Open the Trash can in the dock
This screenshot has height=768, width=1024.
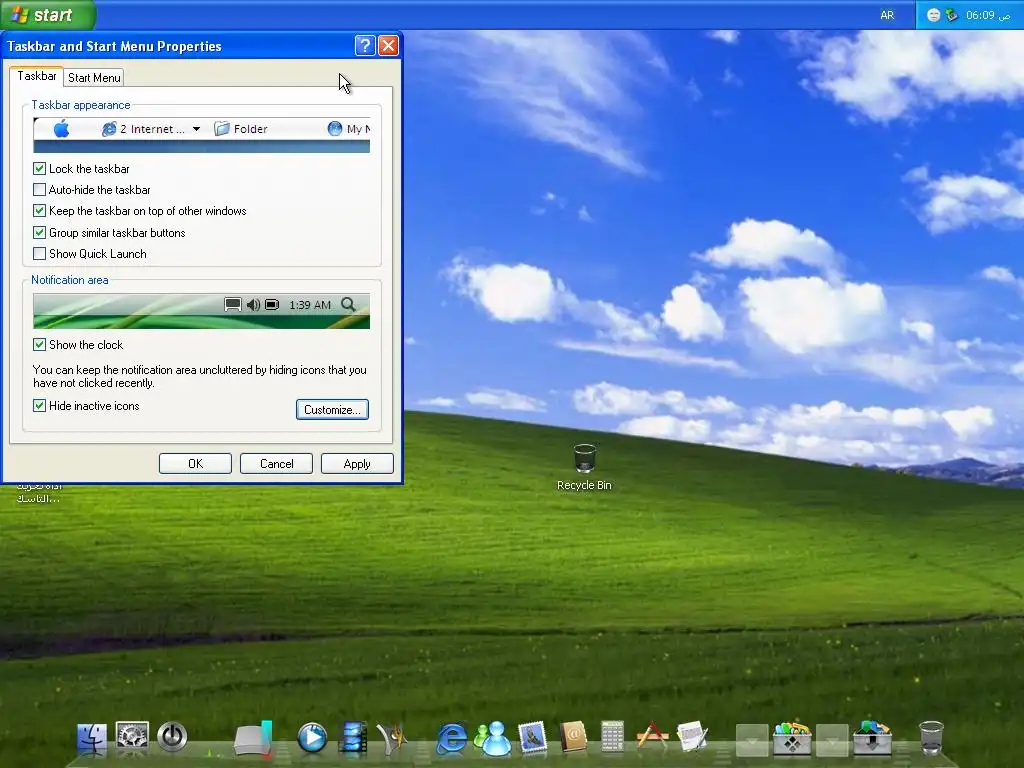(x=931, y=738)
